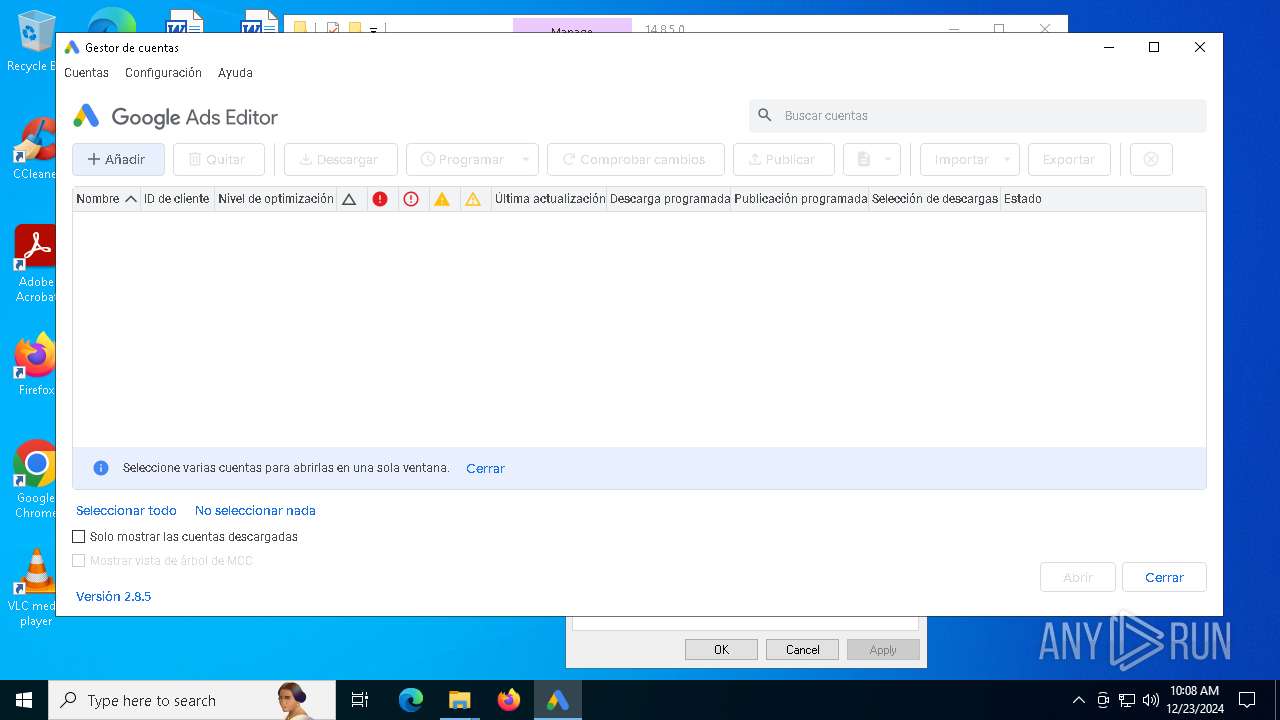Click the outlined red error column icon
Screen dimensions: 1280x720
pos(411,199)
